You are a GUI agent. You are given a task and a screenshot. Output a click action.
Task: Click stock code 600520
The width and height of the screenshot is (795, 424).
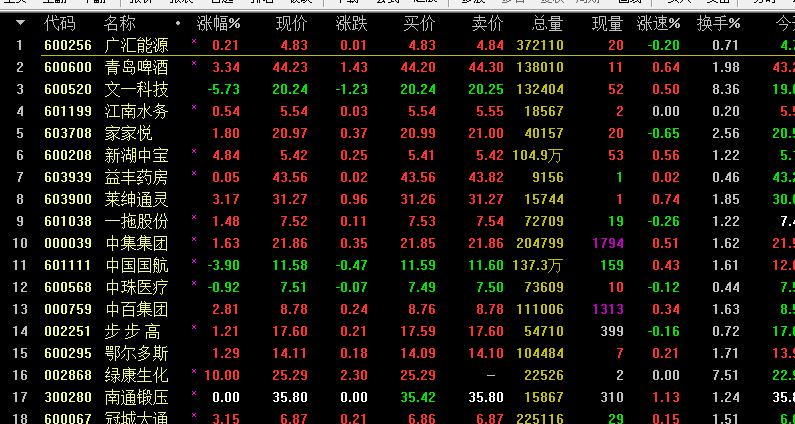(x=68, y=89)
